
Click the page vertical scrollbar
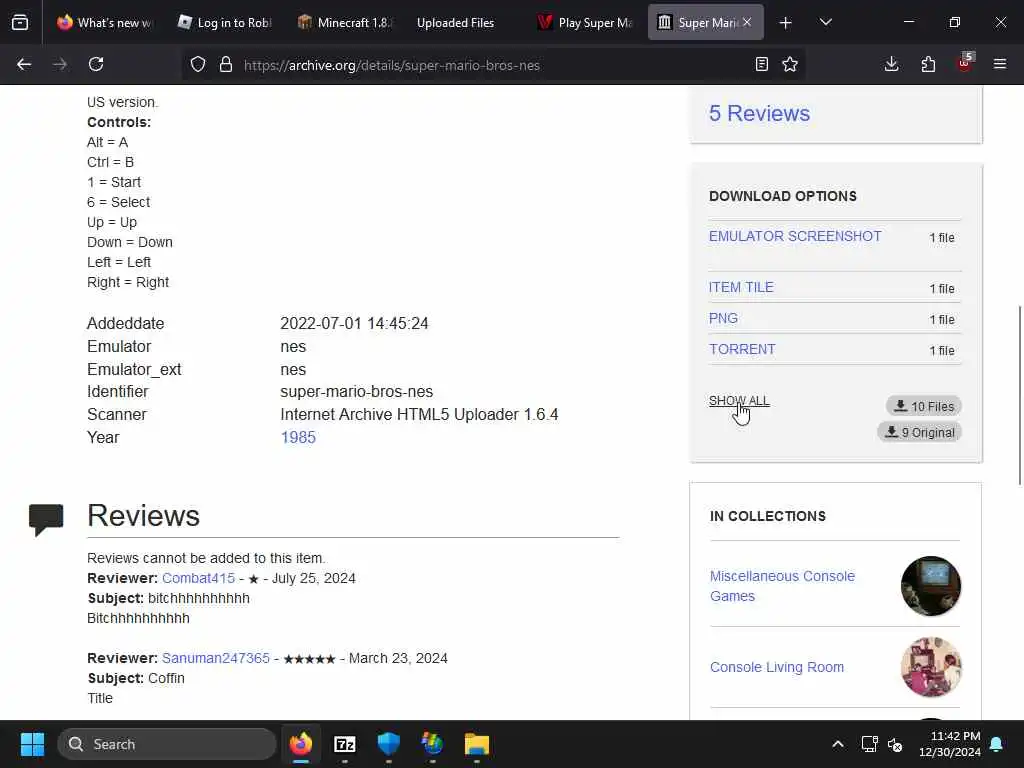click(x=1019, y=395)
